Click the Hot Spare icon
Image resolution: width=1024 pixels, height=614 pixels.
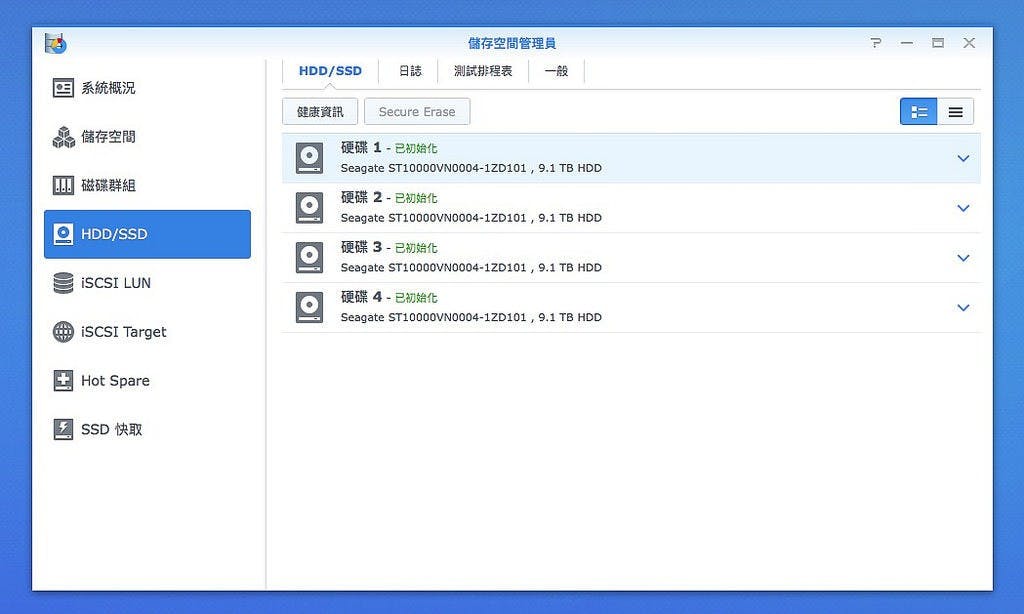pos(63,381)
